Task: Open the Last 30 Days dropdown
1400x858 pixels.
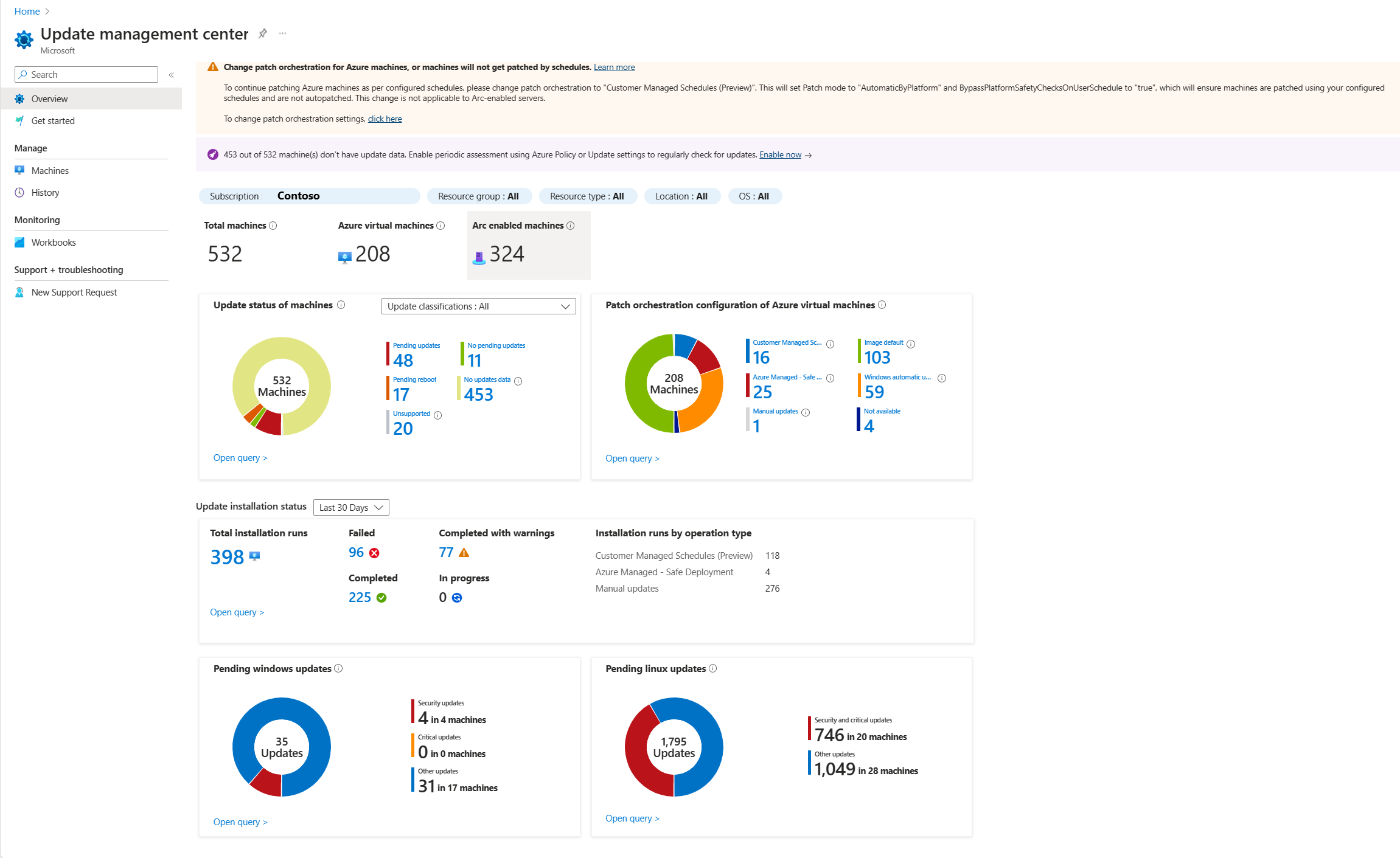Action: click(351, 508)
